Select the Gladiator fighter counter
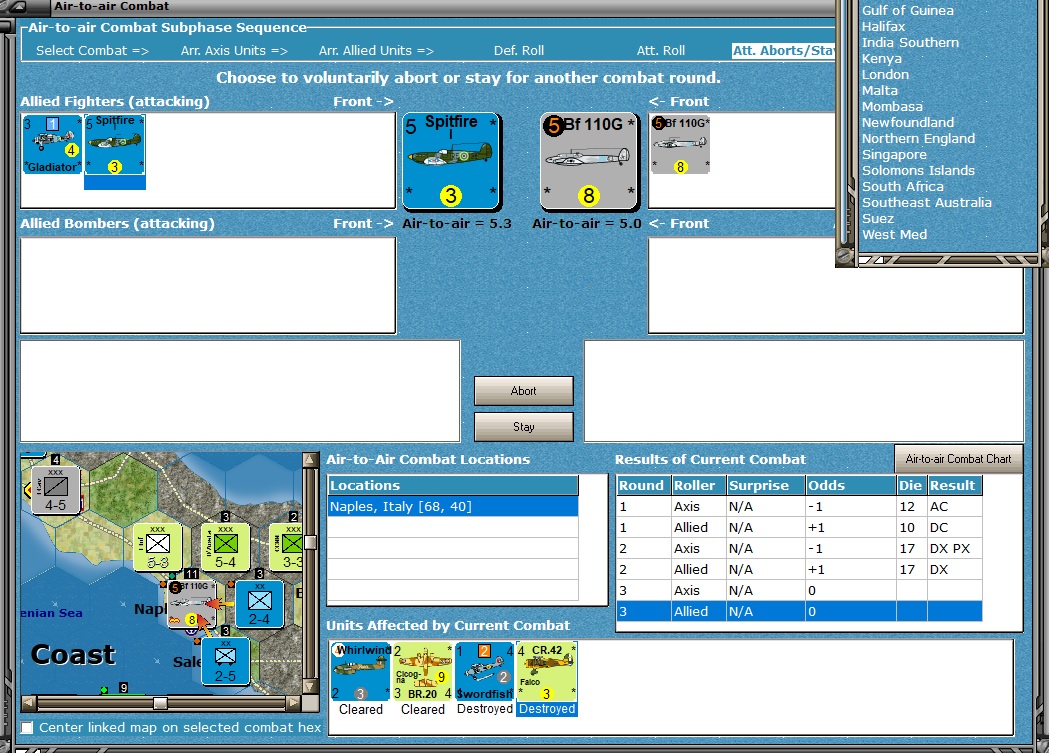This screenshot has width=1049, height=753. click(x=52, y=144)
